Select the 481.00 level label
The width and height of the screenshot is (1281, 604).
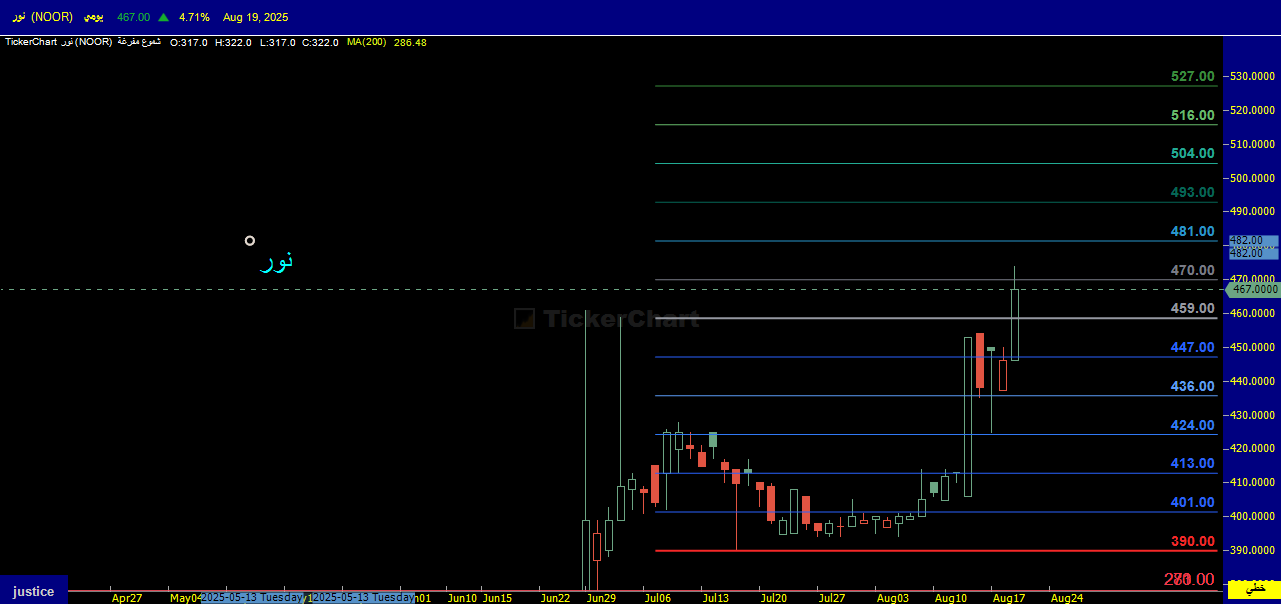click(x=1193, y=231)
